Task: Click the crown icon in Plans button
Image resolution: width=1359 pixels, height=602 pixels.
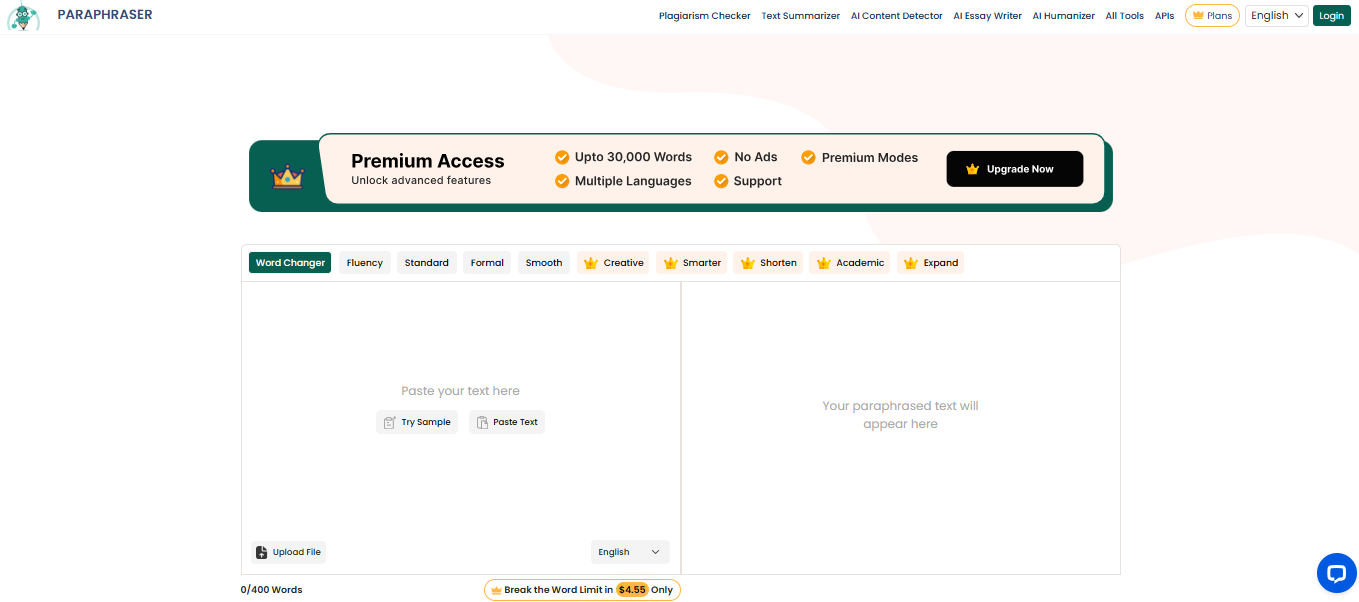Action: pyautogui.click(x=1198, y=15)
